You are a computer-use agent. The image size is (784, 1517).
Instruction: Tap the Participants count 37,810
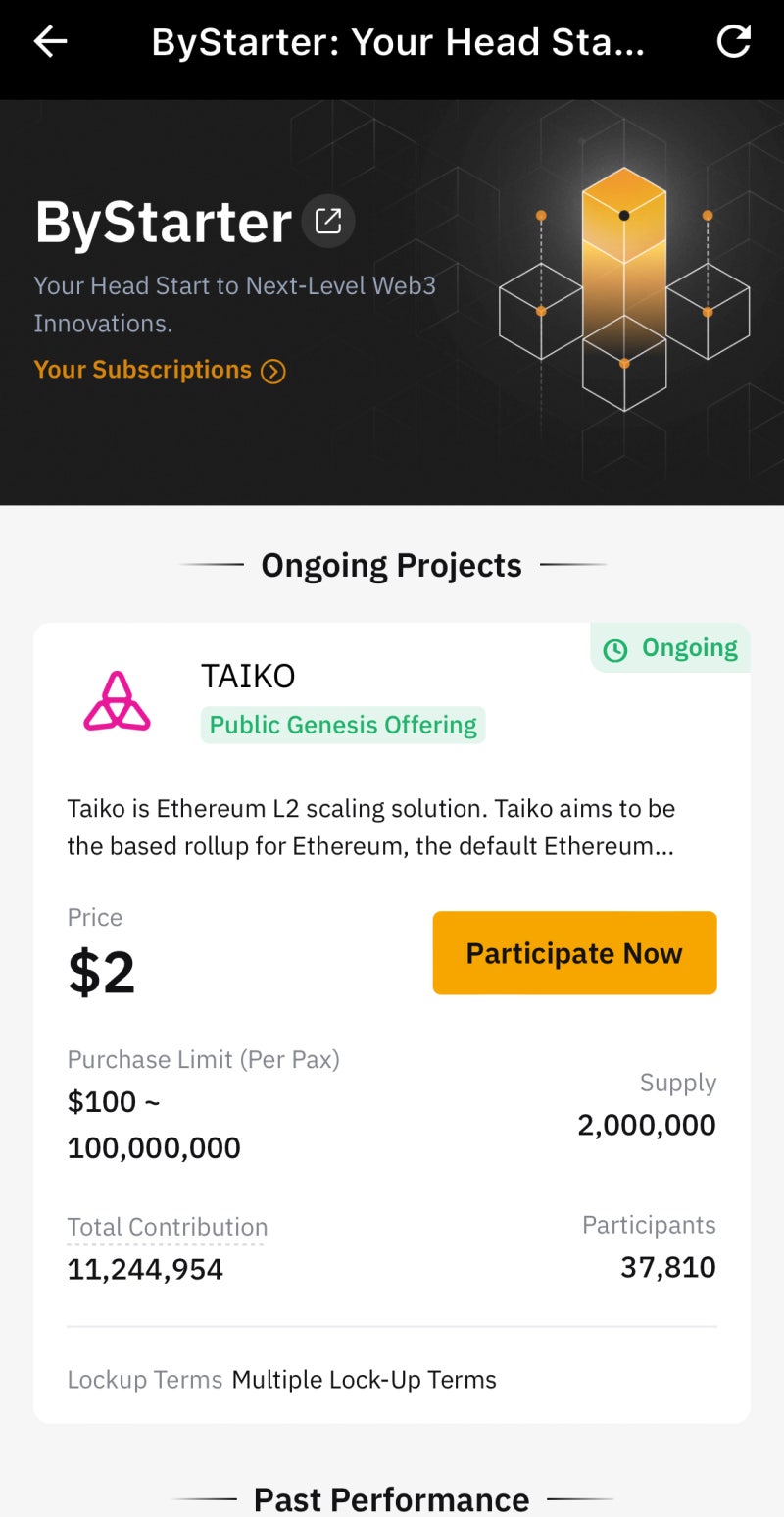point(667,1267)
